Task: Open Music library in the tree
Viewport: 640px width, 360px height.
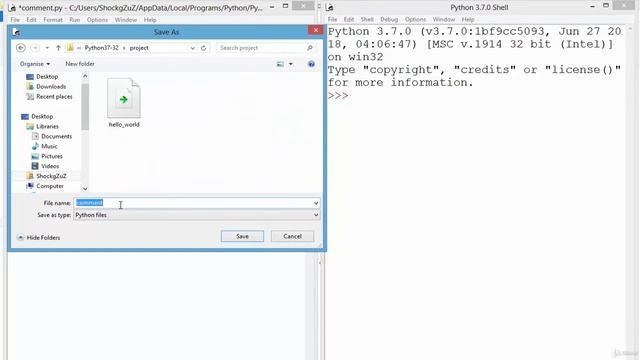Action: (44, 146)
